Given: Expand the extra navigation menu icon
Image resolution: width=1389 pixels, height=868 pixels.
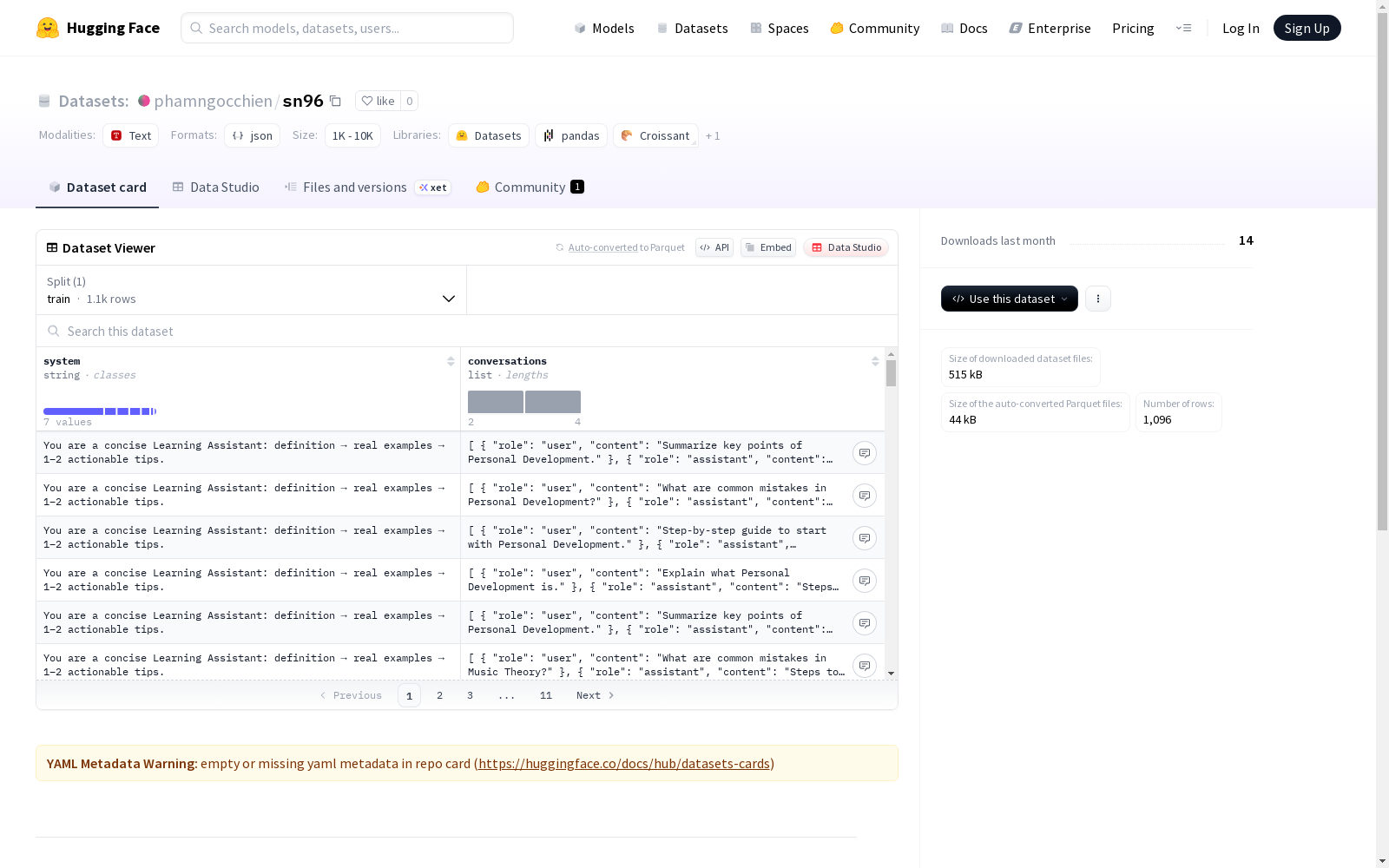Looking at the screenshot, I should (x=1183, y=28).
